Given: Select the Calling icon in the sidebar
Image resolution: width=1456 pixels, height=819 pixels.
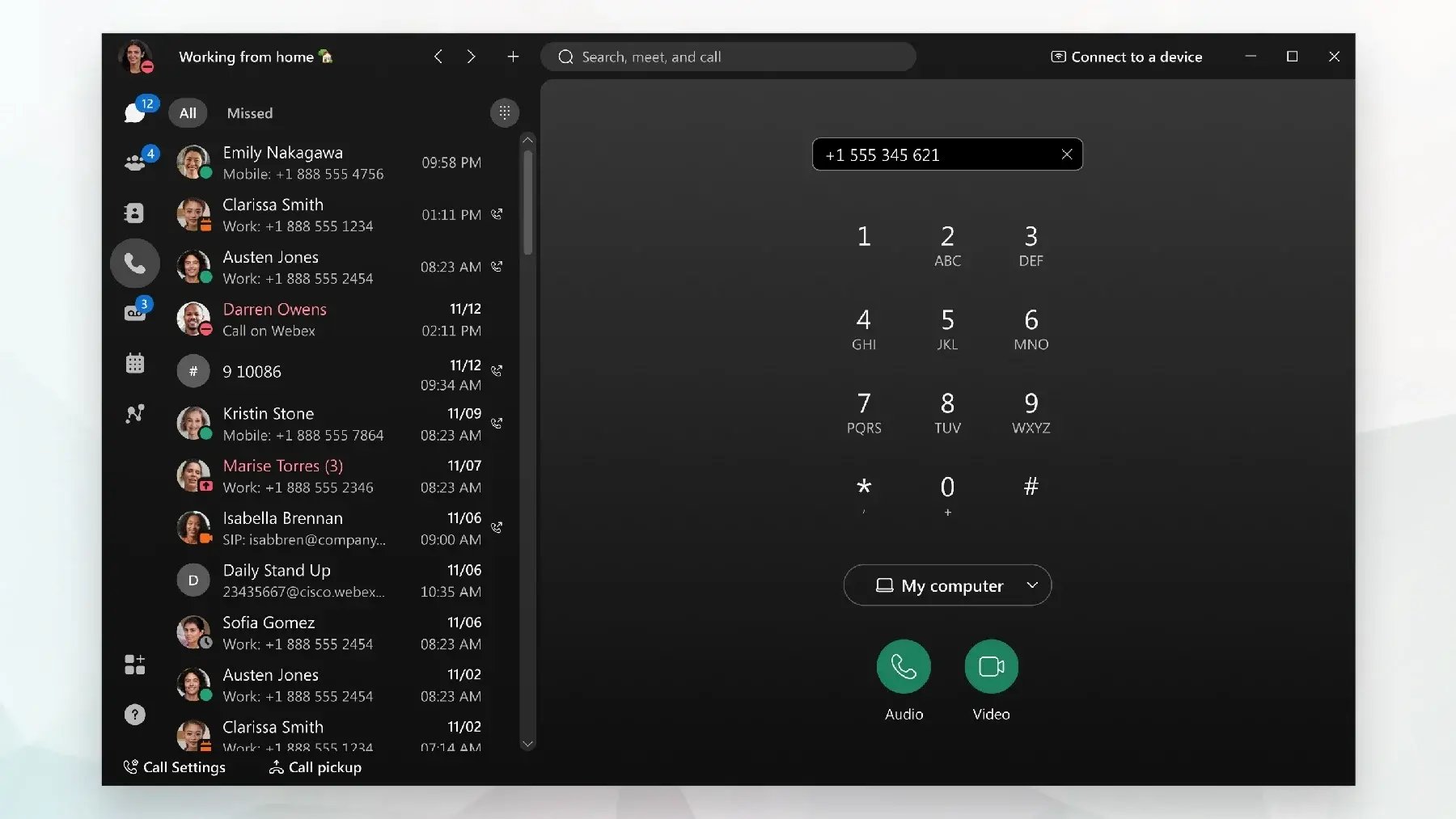Looking at the screenshot, I should 135,263.
